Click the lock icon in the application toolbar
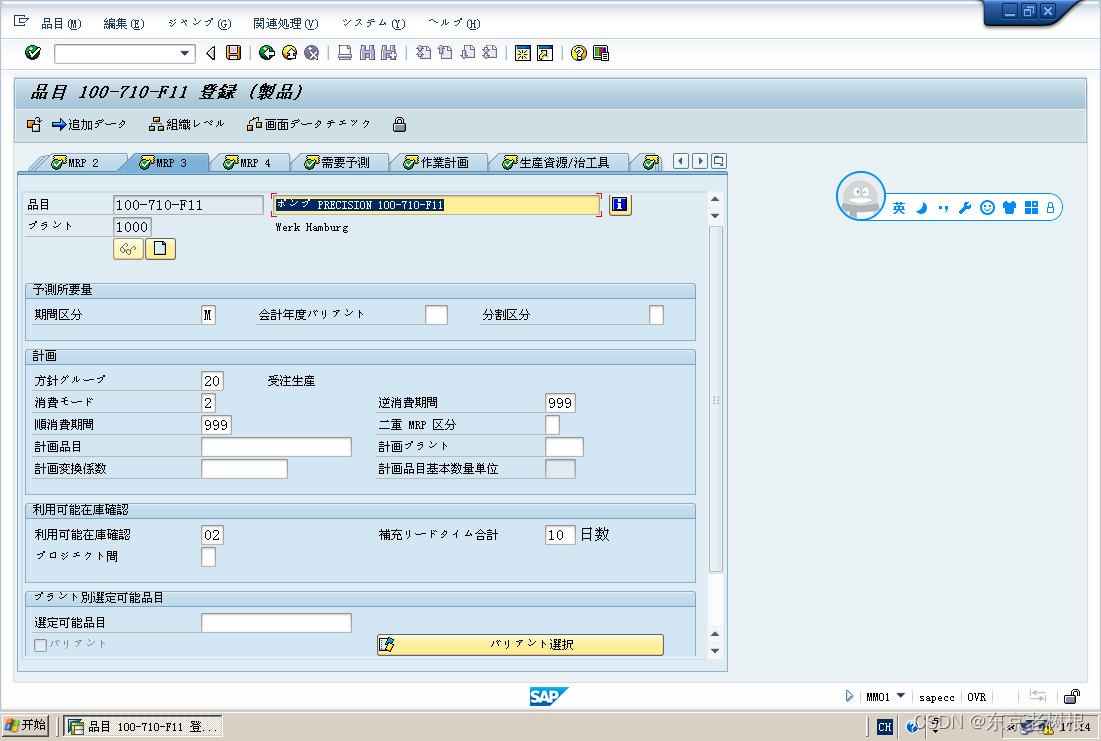 [x=399, y=126]
